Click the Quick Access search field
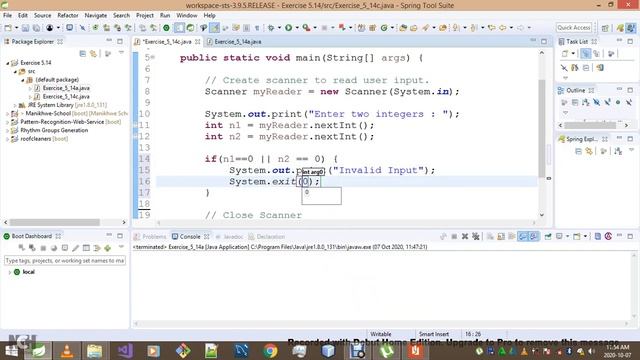 [x=573, y=28]
